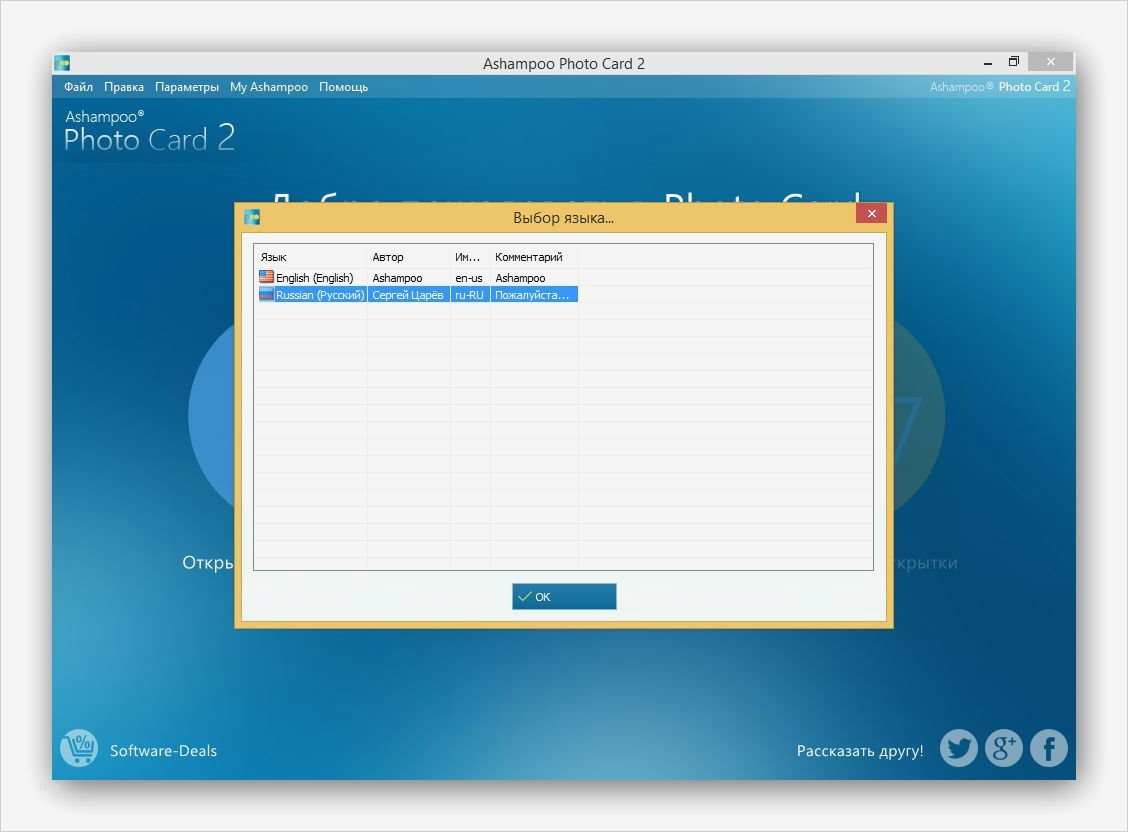Open the Software-Deals link
Screen dimensions: 1128x832
point(163,751)
